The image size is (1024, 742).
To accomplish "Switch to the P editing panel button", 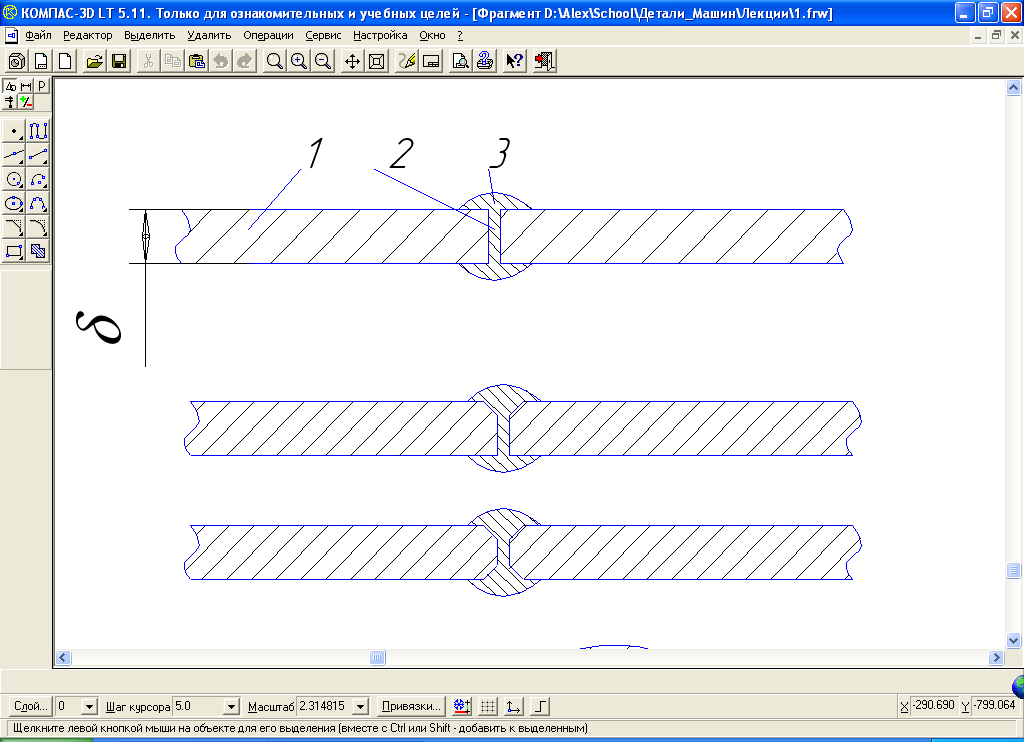I will (x=42, y=86).
